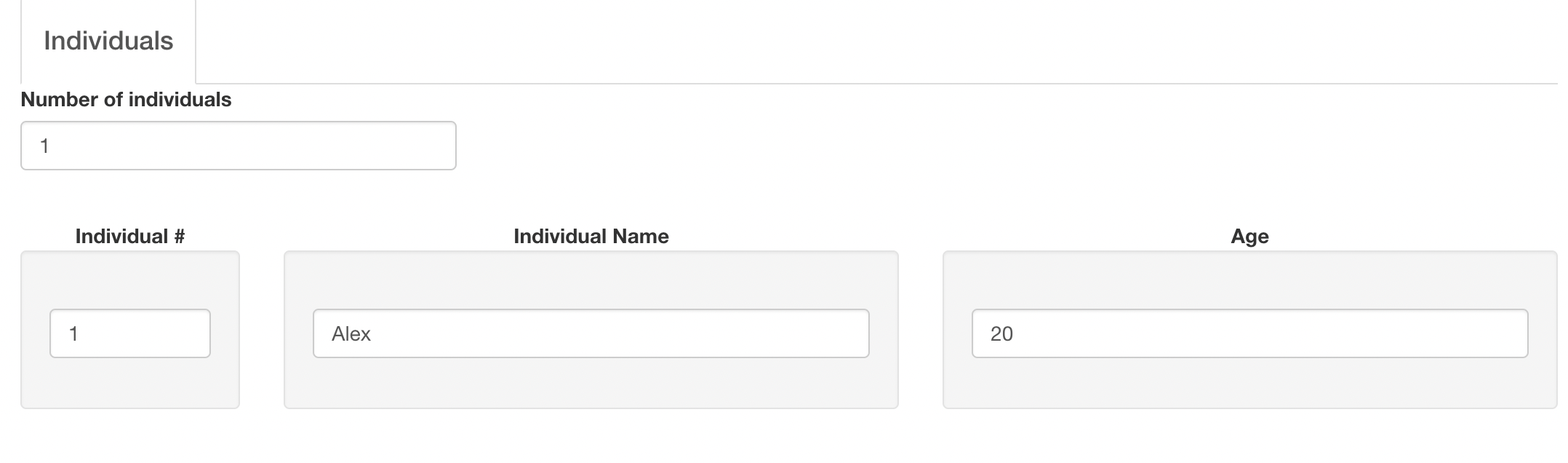The image size is (1568, 463).
Task: Click the Age column heading
Action: 1249,237
